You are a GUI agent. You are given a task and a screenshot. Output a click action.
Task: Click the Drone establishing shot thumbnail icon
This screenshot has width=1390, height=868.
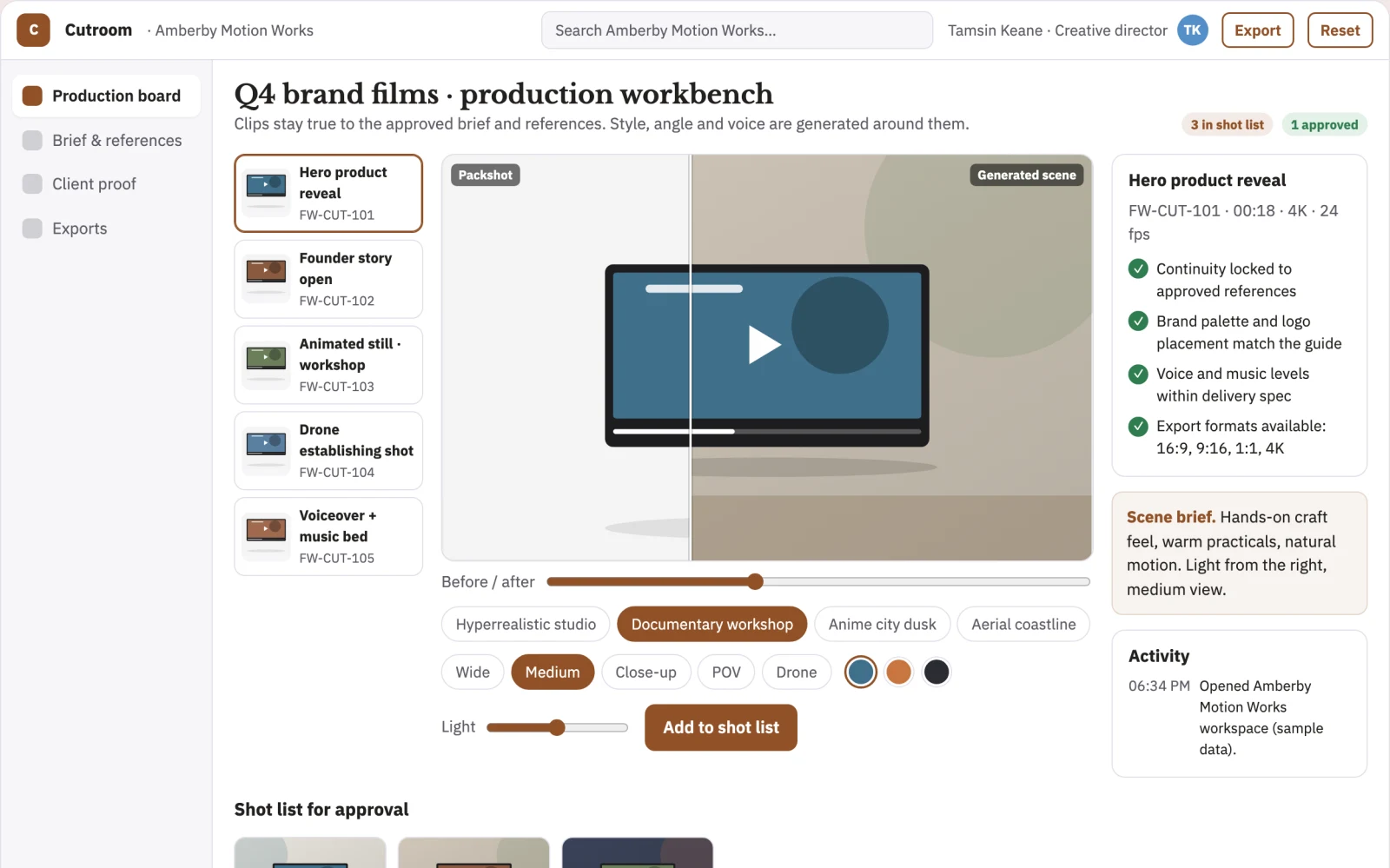pyautogui.click(x=266, y=450)
